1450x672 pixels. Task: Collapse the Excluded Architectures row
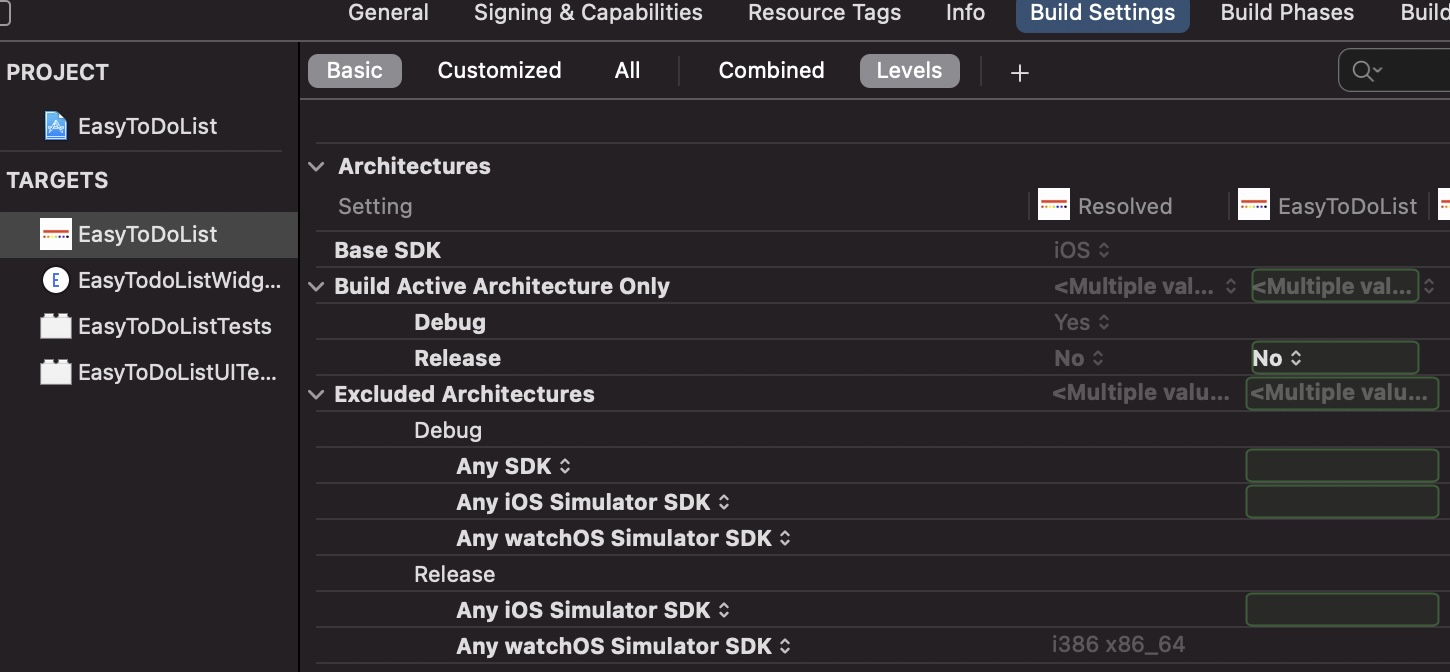pyautogui.click(x=317, y=394)
